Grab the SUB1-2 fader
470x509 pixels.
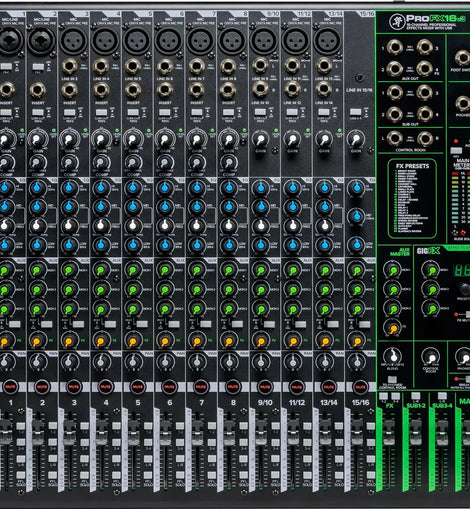coord(415,432)
